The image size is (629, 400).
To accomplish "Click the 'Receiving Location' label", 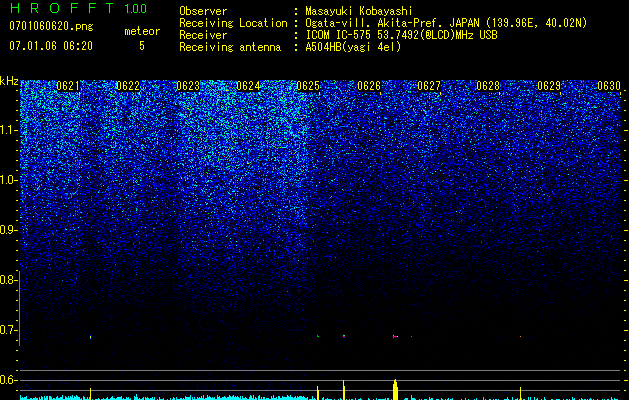I will point(233,23).
